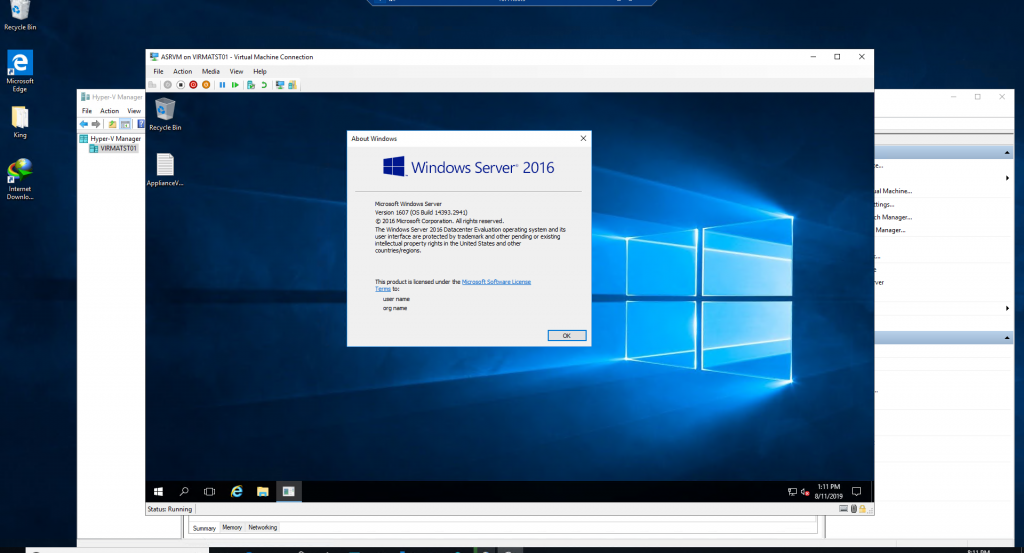The height and width of the screenshot is (553, 1024).
Task: Open File menu in Hyper-V Manager window
Action: tap(87, 111)
